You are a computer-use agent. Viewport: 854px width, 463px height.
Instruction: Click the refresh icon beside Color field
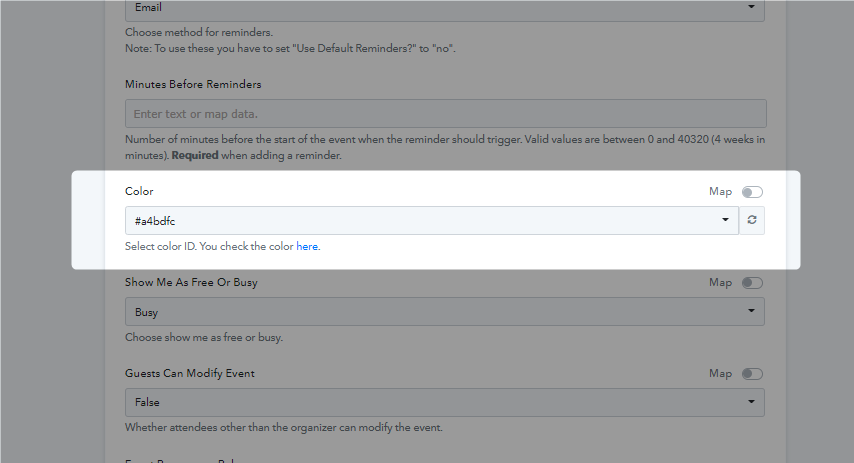coord(752,220)
